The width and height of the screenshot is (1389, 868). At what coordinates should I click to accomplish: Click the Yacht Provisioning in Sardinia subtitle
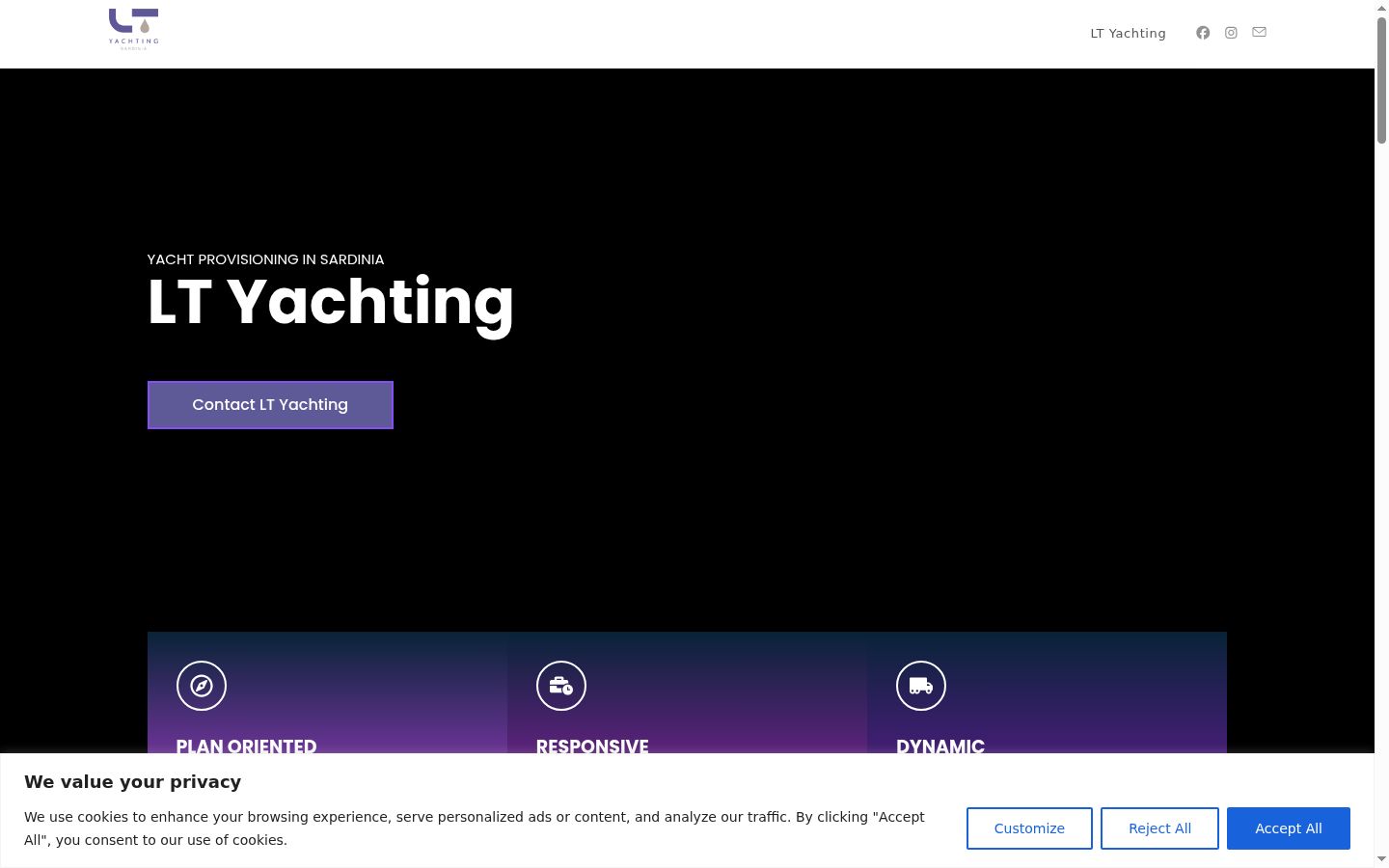point(265,259)
